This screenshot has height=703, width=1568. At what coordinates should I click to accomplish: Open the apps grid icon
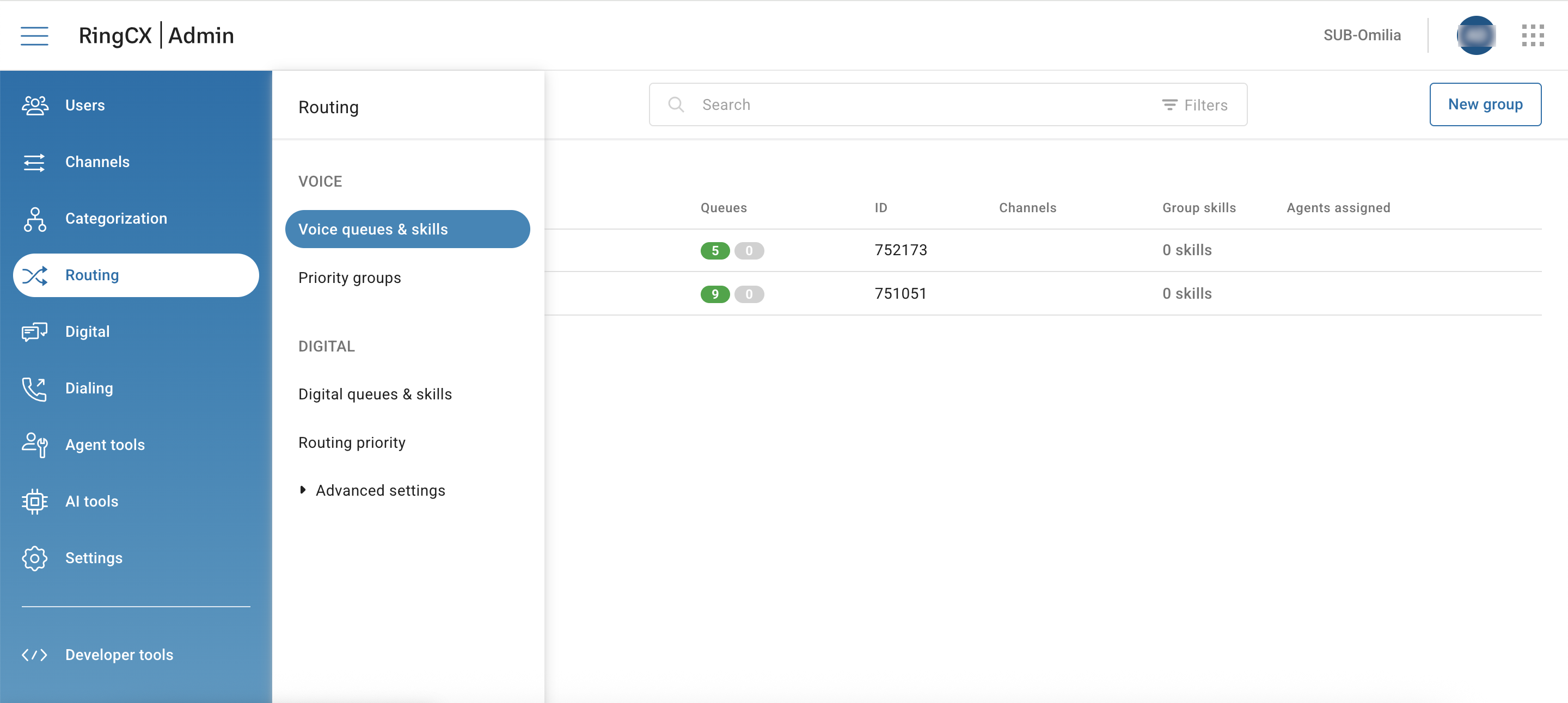(1532, 36)
